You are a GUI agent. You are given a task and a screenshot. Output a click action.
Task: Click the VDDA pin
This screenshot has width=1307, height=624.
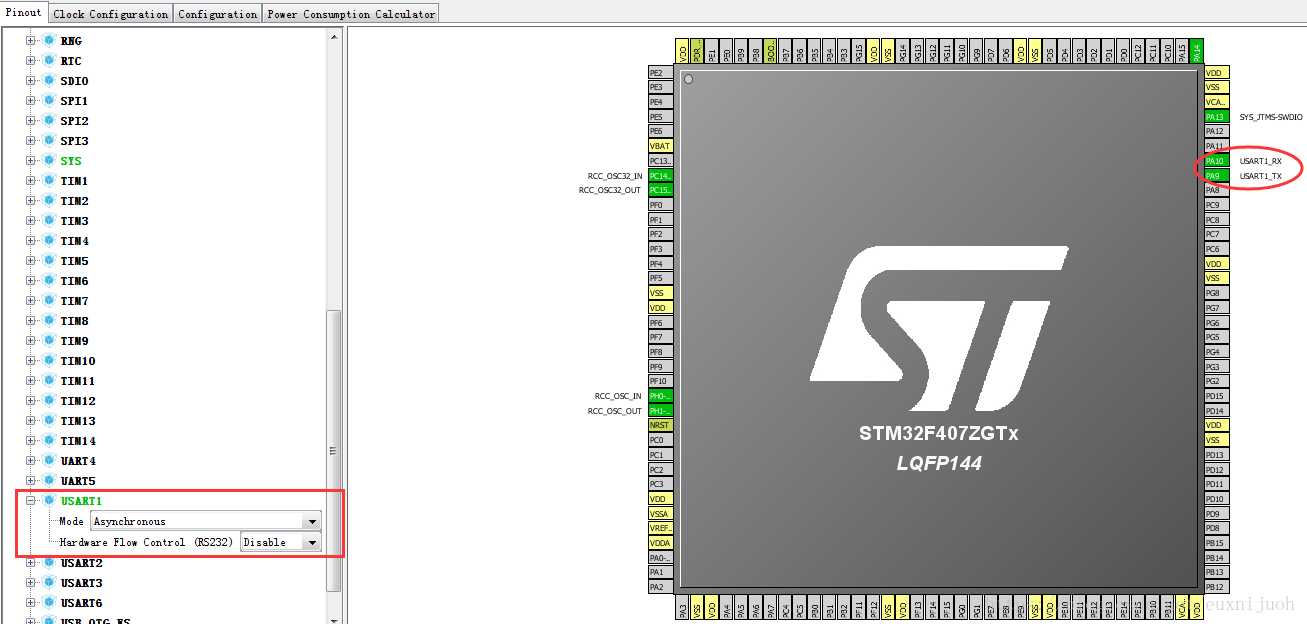(661, 543)
